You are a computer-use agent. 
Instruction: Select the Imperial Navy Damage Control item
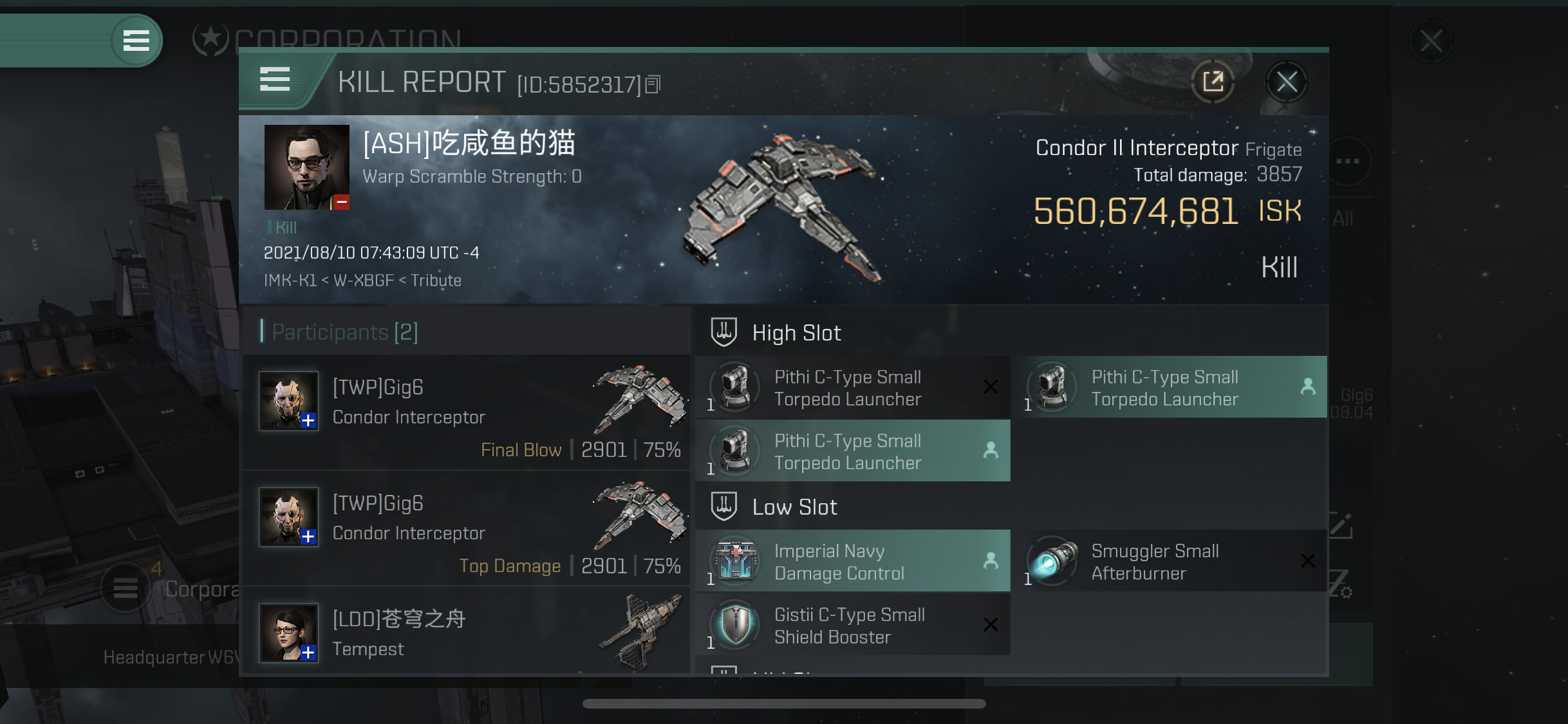click(853, 561)
